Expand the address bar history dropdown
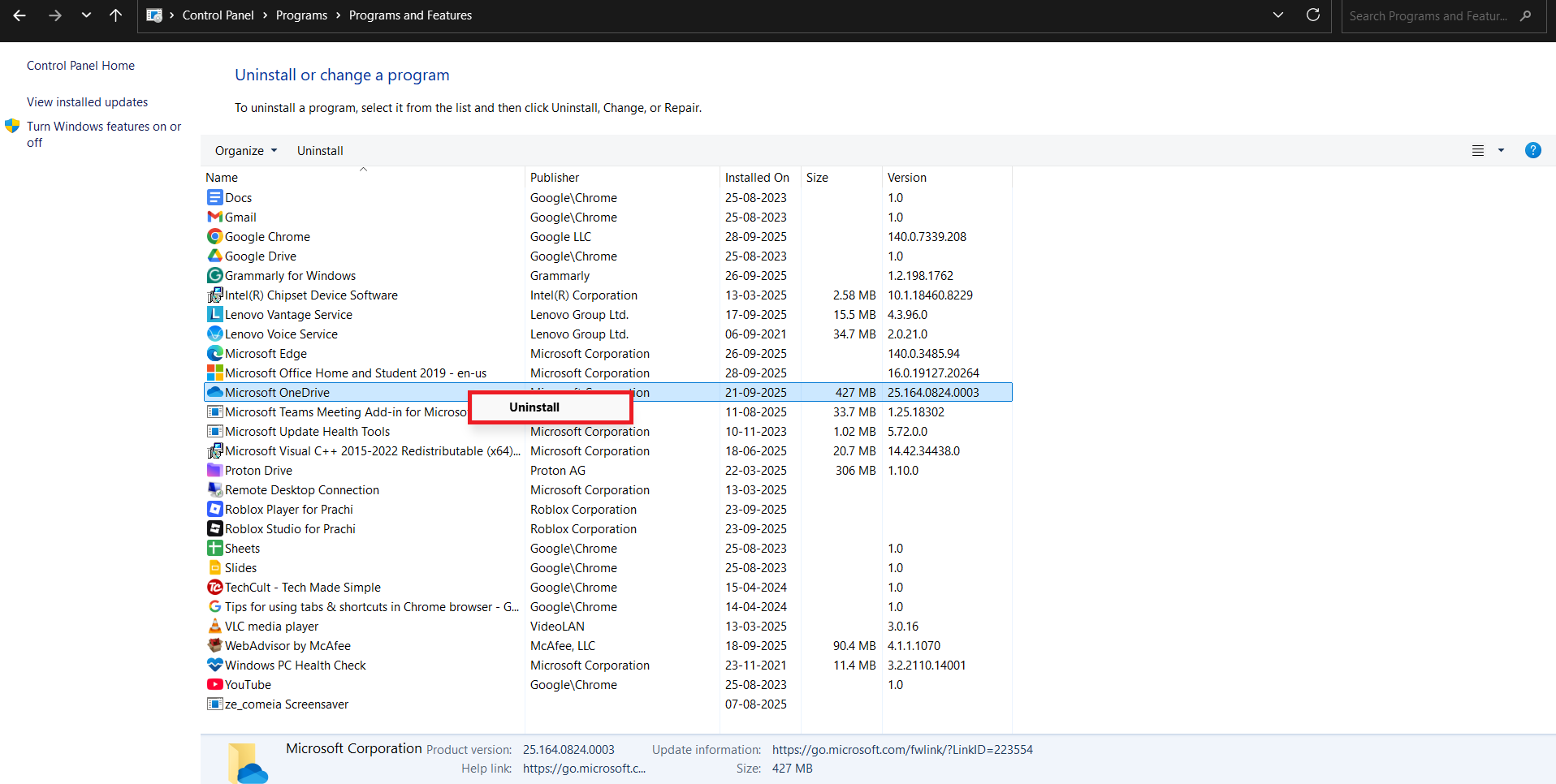The image size is (1556, 784). [x=1277, y=15]
